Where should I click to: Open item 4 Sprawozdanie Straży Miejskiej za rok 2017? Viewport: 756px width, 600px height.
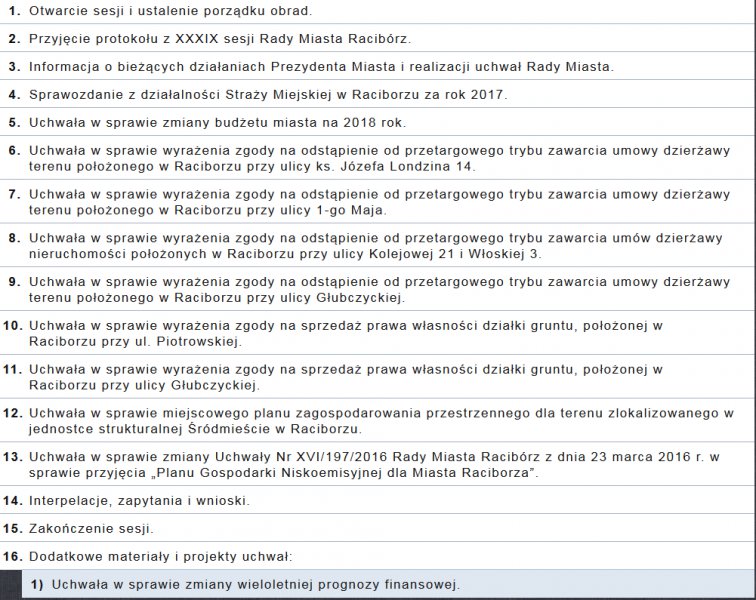(x=378, y=94)
